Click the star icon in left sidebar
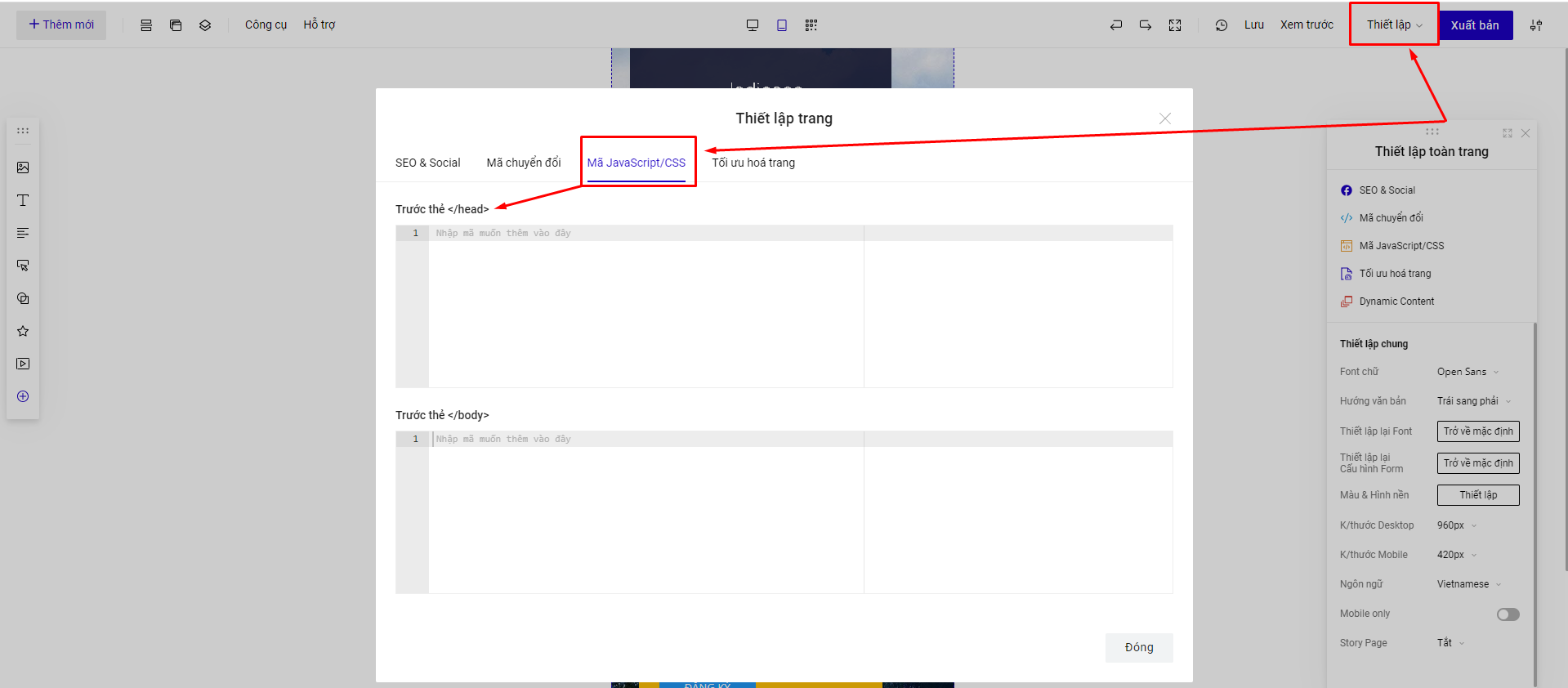Image resolution: width=1568 pixels, height=688 pixels. pos(23,331)
